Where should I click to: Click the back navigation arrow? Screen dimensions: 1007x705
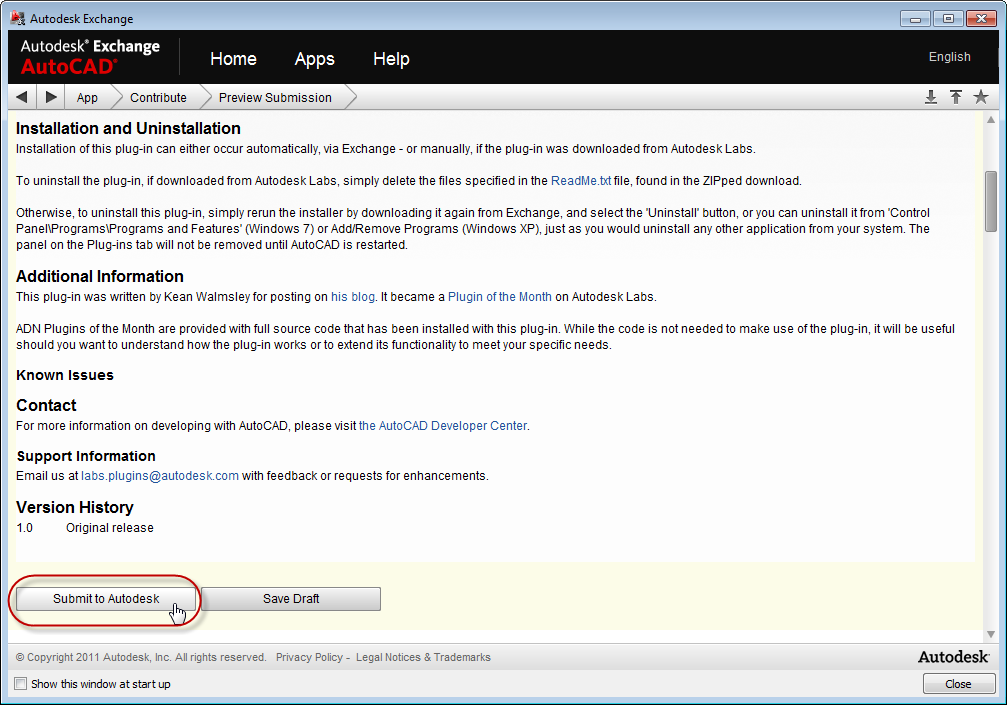(22, 97)
